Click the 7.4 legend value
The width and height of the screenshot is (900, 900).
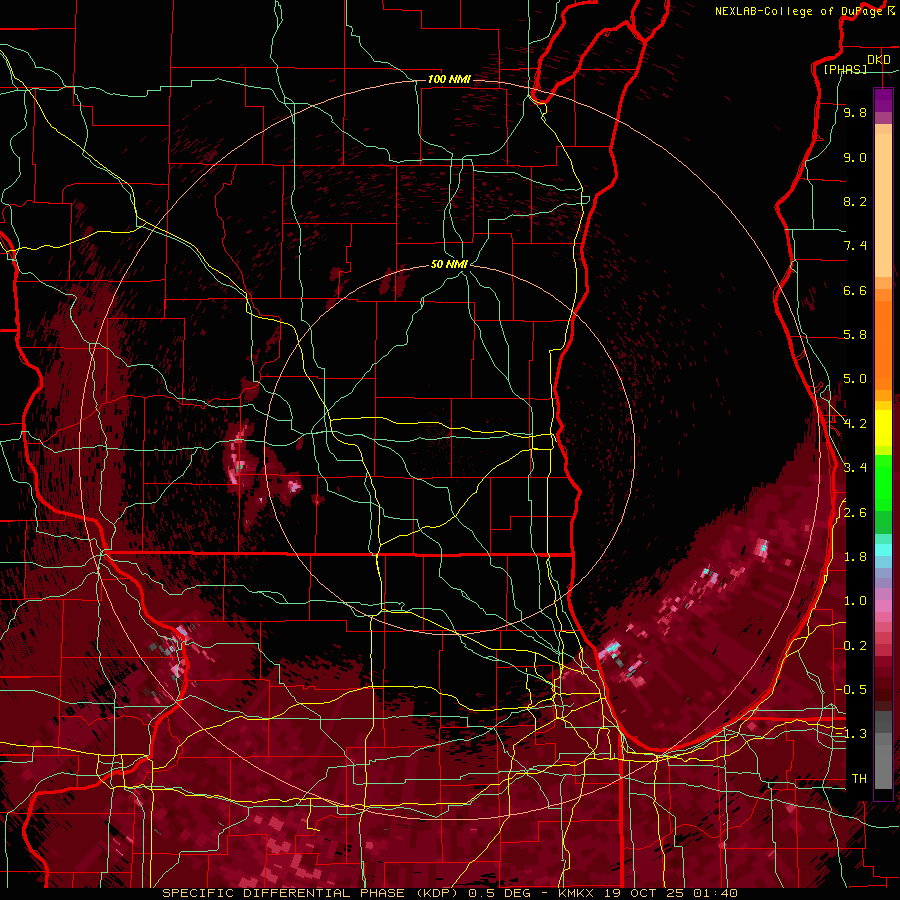pos(855,246)
